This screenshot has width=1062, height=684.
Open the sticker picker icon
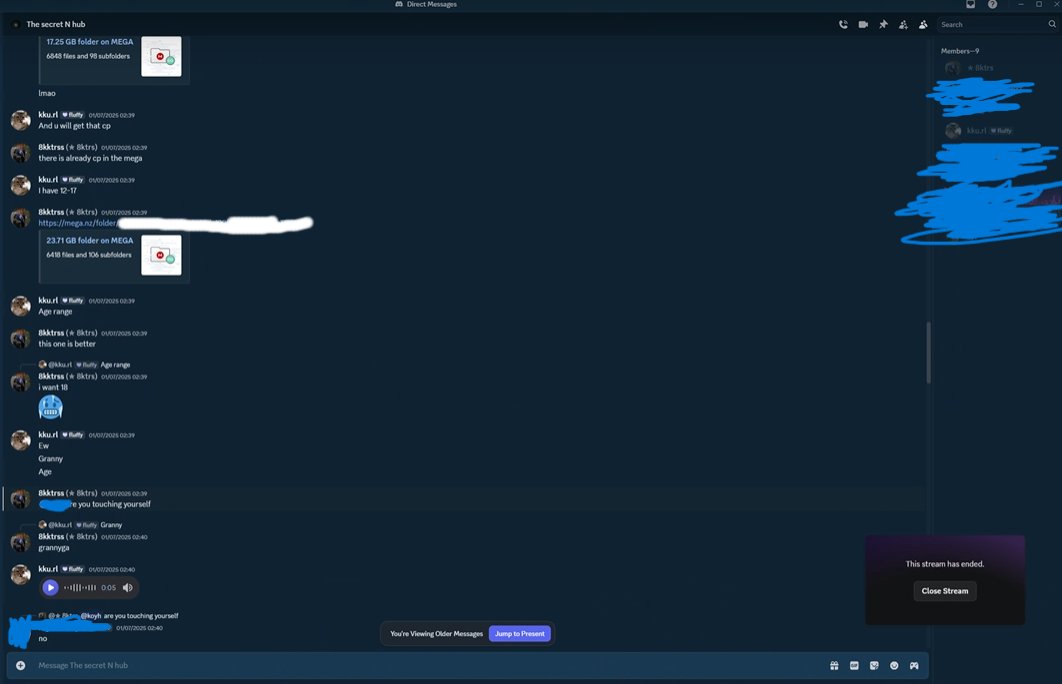click(x=874, y=666)
